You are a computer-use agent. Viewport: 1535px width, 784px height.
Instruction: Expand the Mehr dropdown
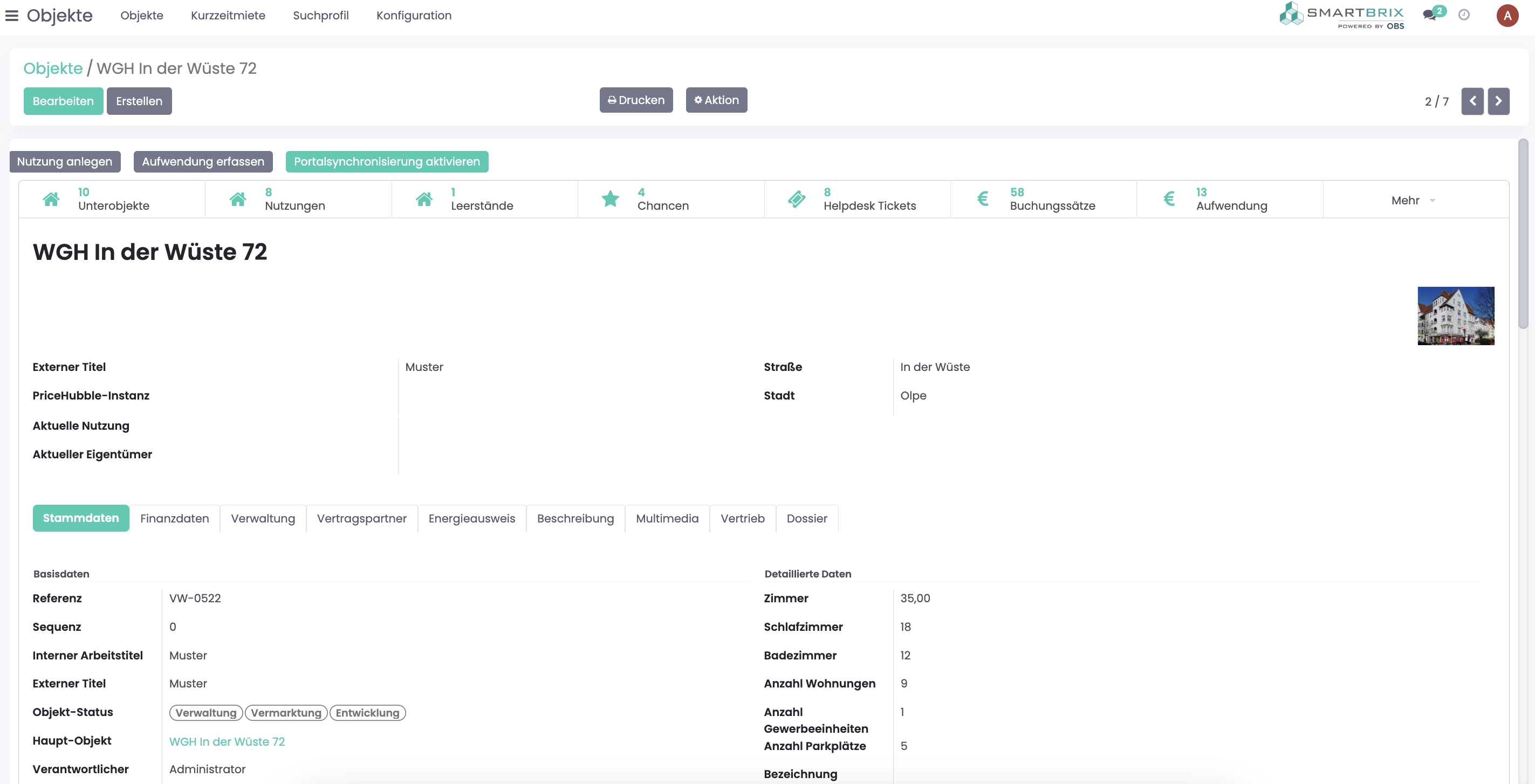(x=1413, y=200)
